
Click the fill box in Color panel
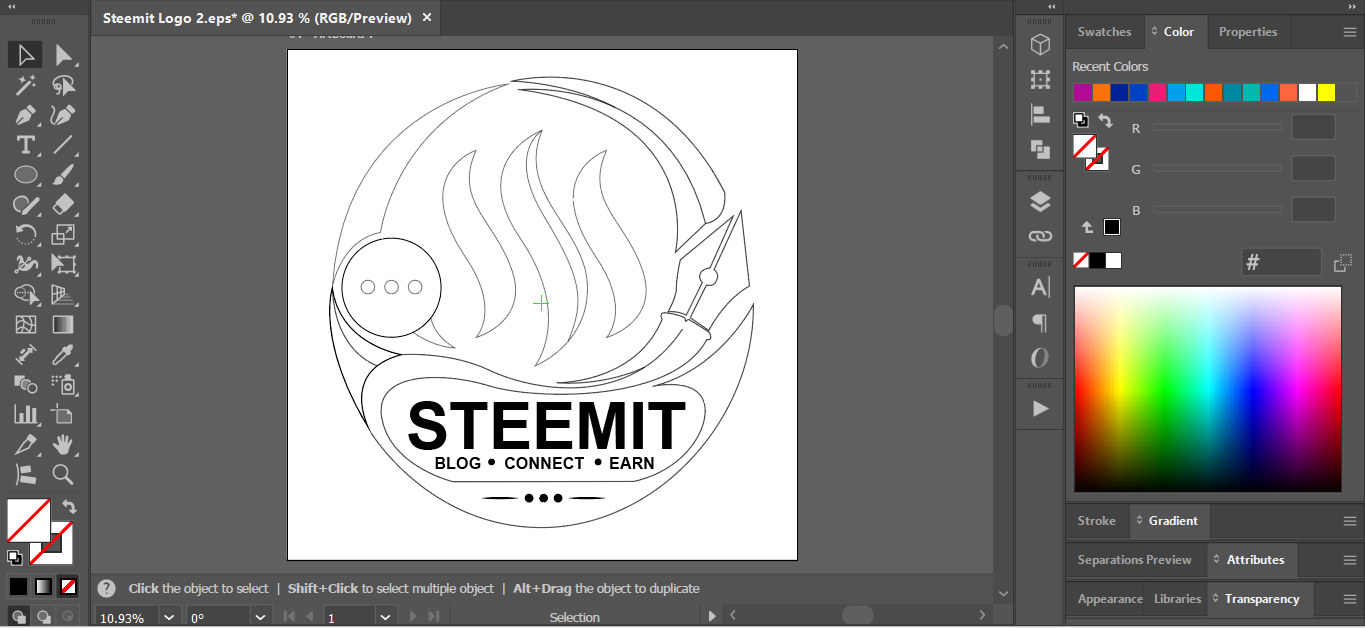(1085, 147)
